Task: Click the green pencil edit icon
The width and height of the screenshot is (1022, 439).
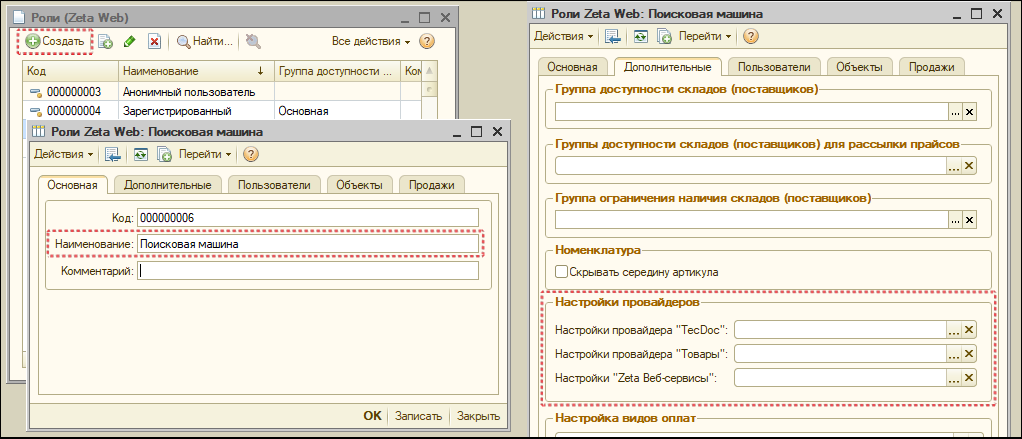Action: click(129, 42)
